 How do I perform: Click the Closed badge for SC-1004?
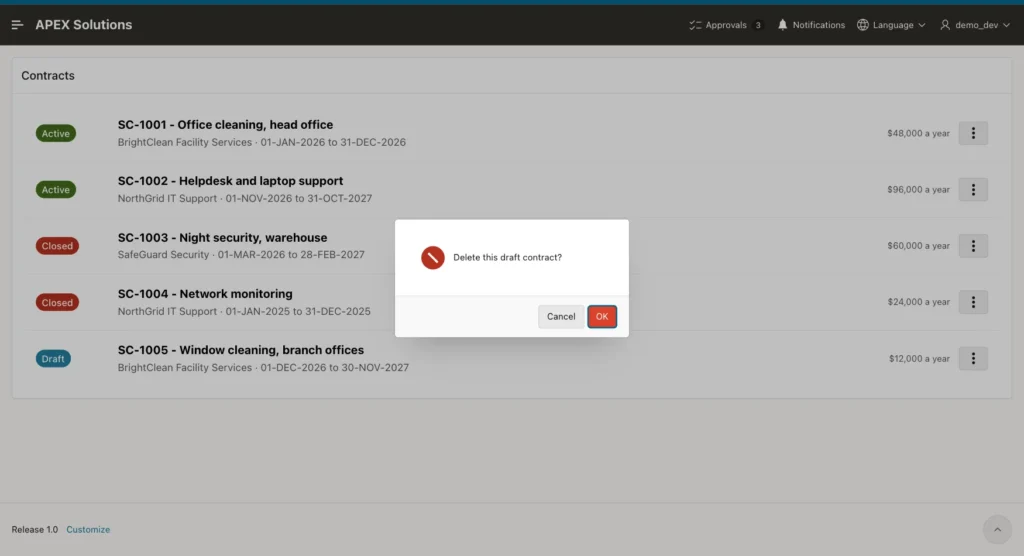click(57, 303)
